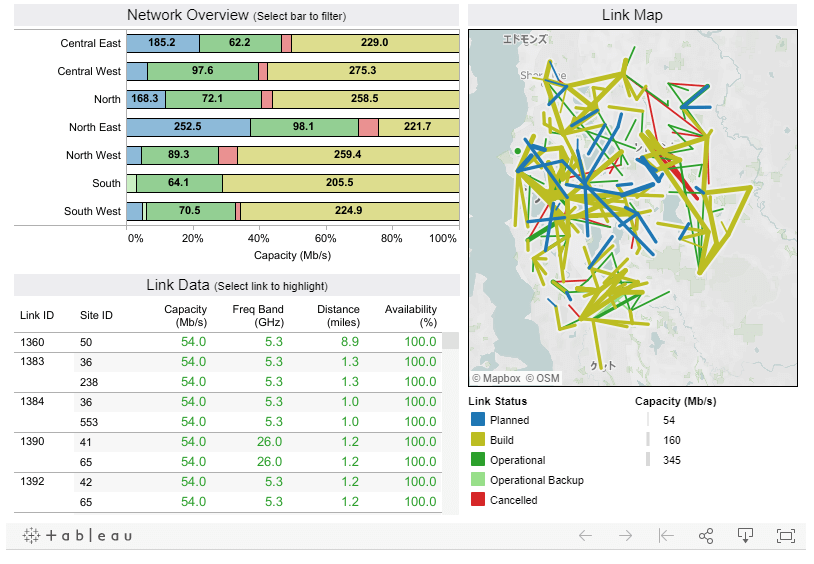
Task: Click the North East 221.7 bar segment
Action: (x=419, y=127)
